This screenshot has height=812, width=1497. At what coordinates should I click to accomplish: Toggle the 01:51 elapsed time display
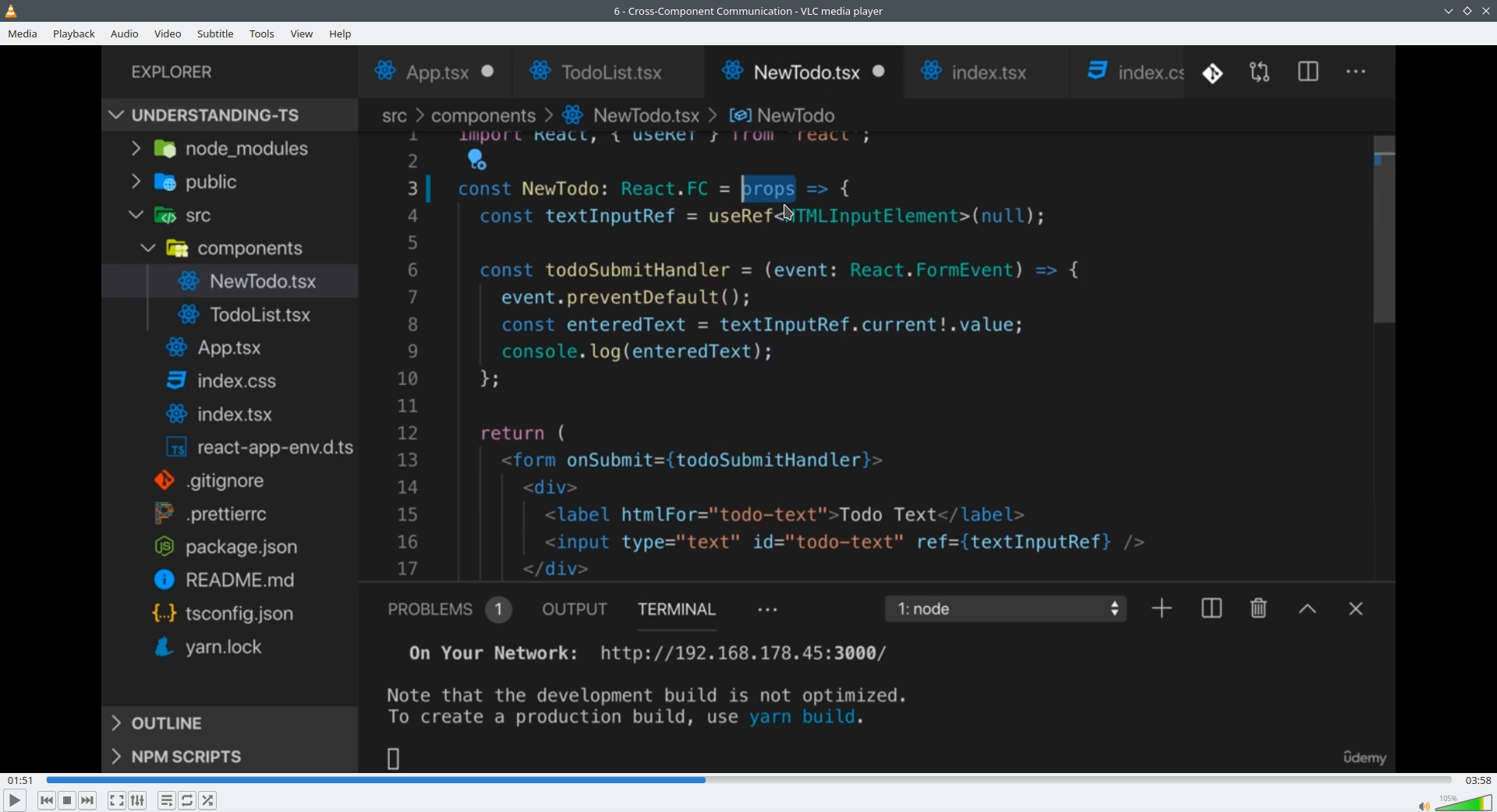tap(20, 780)
